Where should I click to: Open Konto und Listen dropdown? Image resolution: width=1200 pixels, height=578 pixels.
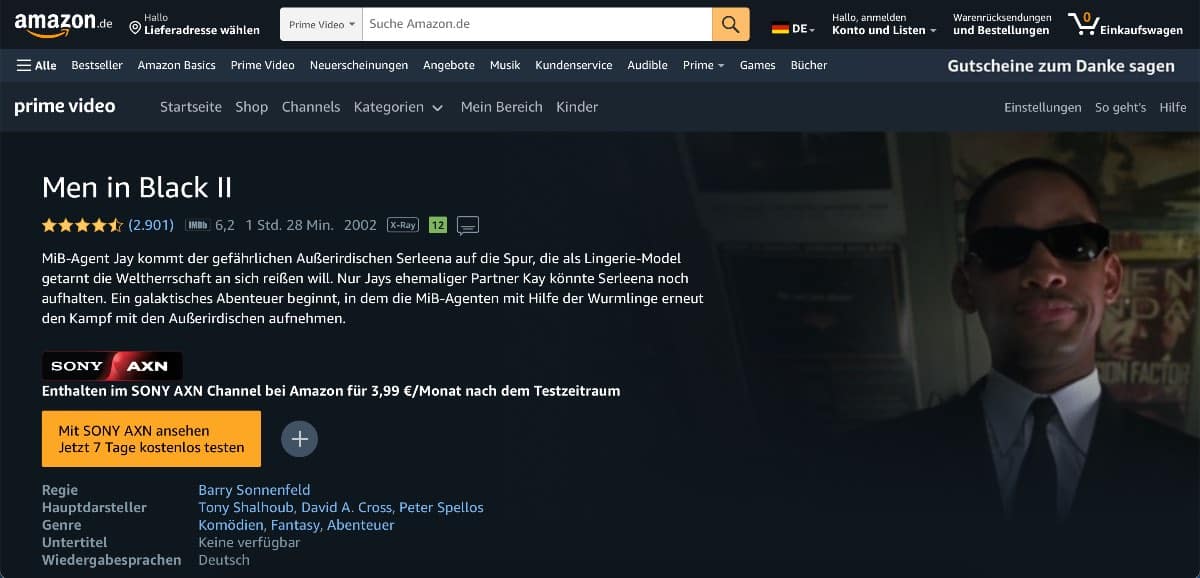pyautogui.click(x=884, y=24)
